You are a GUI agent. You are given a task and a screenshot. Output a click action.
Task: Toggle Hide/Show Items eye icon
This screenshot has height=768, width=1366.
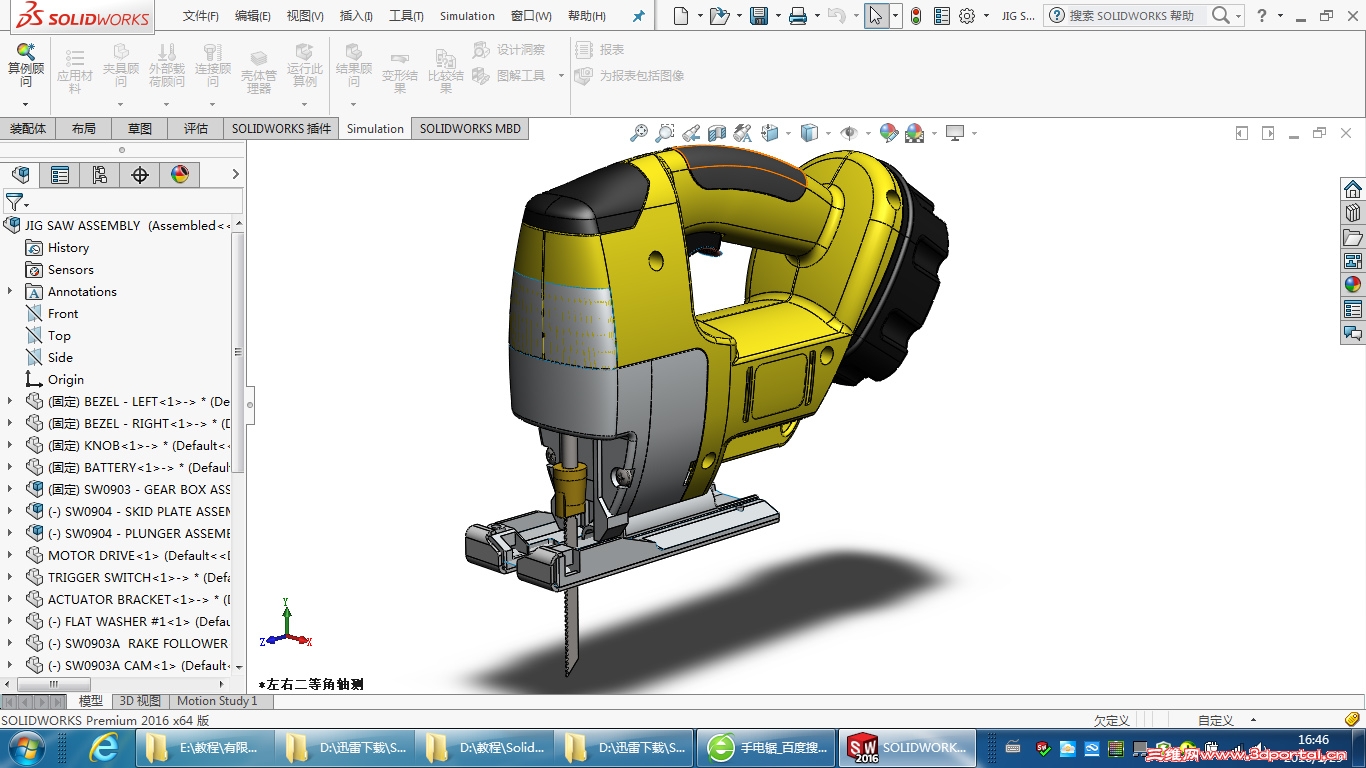[849, 133]
